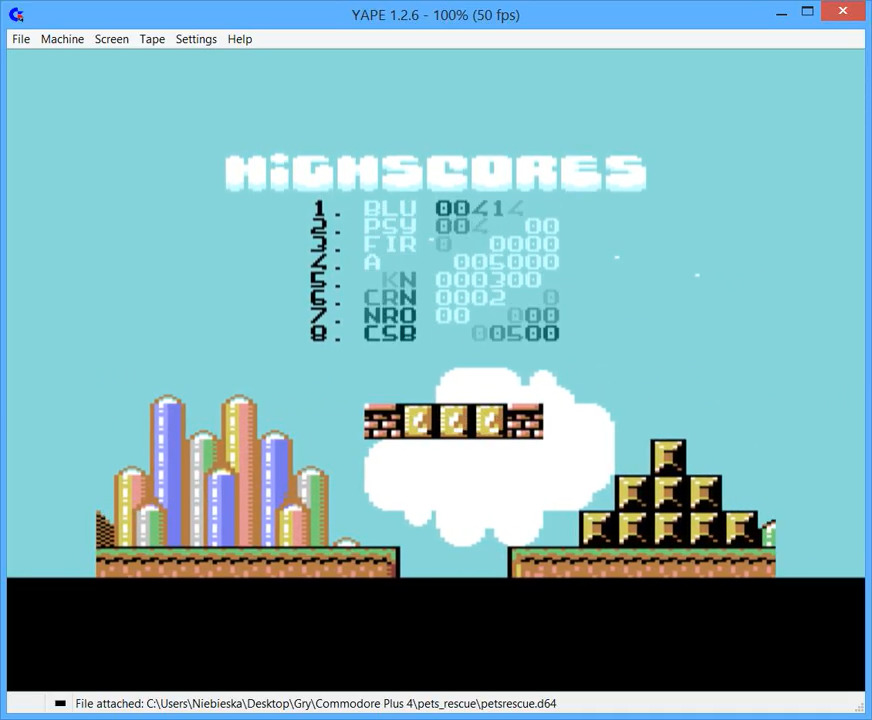The height and width of the screenshot is (720, 872).
Task: Select the FIR highscore name
Action: pos(390,244)
